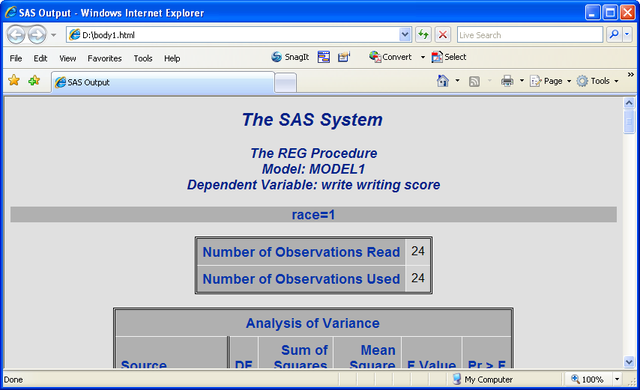Click Number of Observations Used label
This screenshot has width=640, height=390.
tap(301, 279)
